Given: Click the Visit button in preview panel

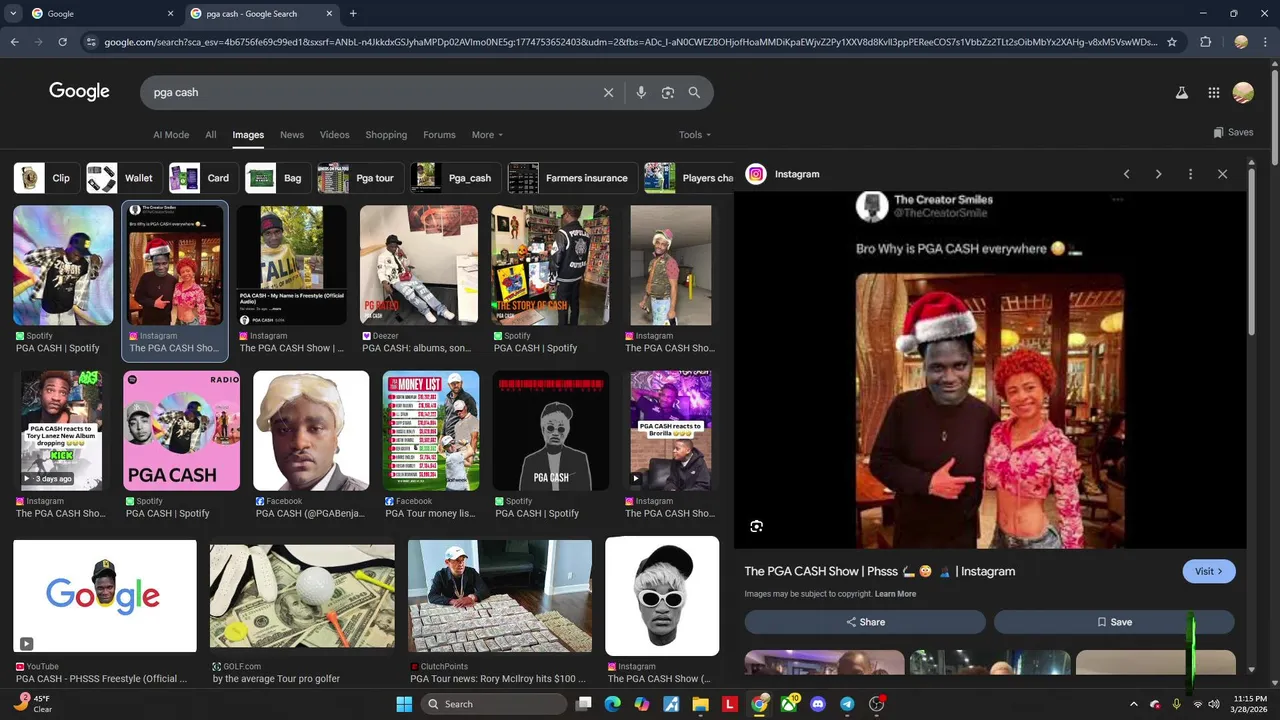Looking at the screenshot, I should 1209,571.
